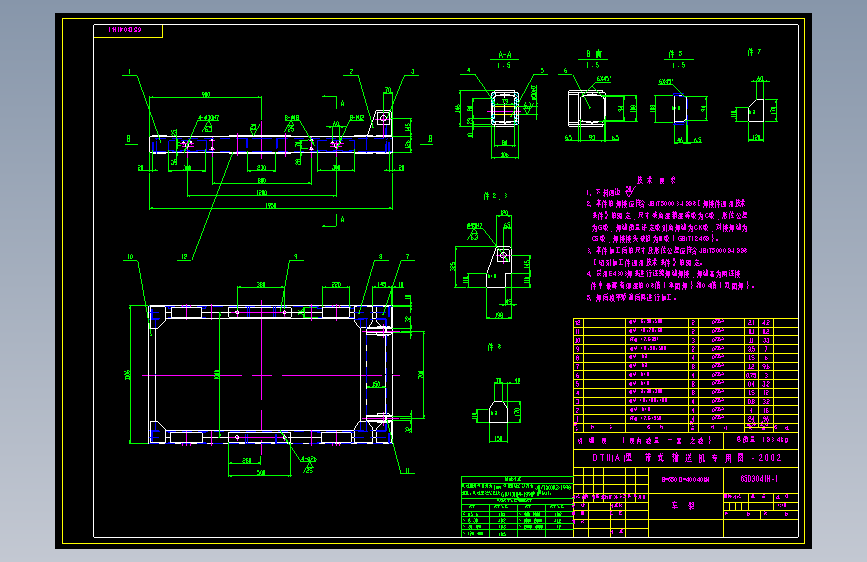Screen dimensions: 867x562
Task: Select drawing number '65D304IH-1' in title block
Action: click(759, 479)
